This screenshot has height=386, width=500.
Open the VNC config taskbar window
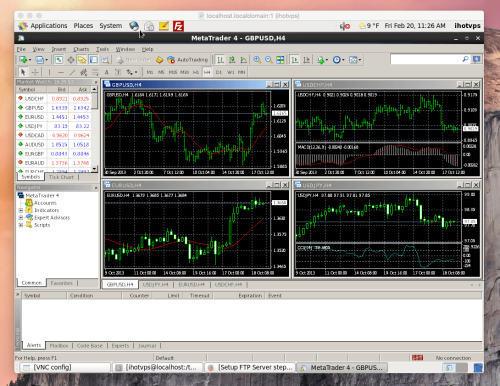[x=65, y=367]
